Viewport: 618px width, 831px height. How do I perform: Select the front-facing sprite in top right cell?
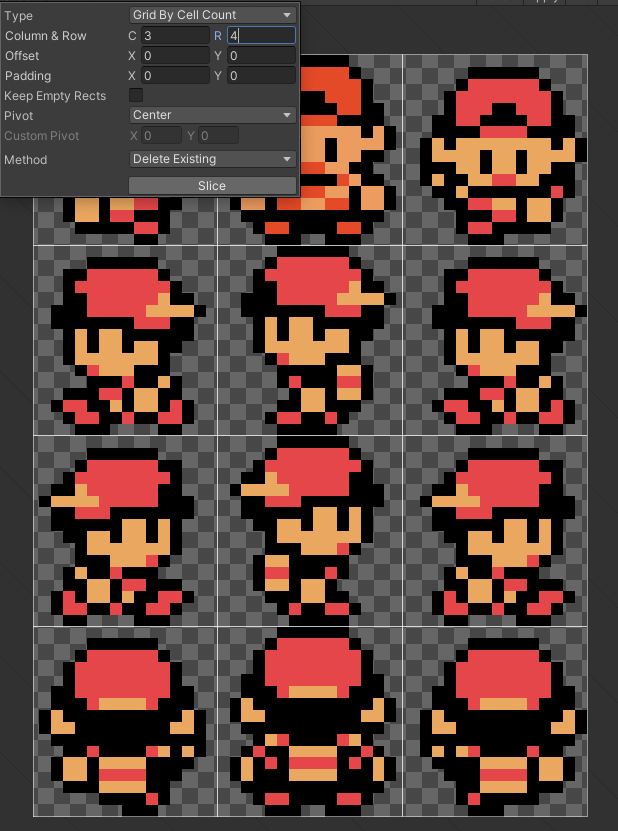point(503,155)
